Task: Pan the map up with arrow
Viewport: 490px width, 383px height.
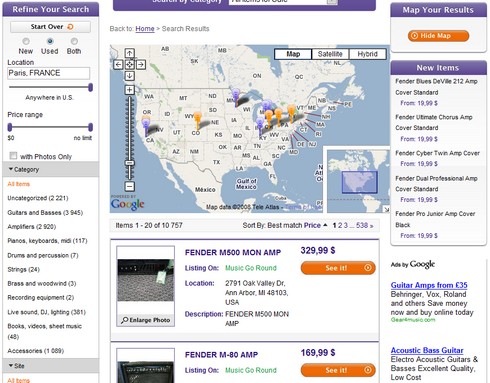Action: (130, 53)
